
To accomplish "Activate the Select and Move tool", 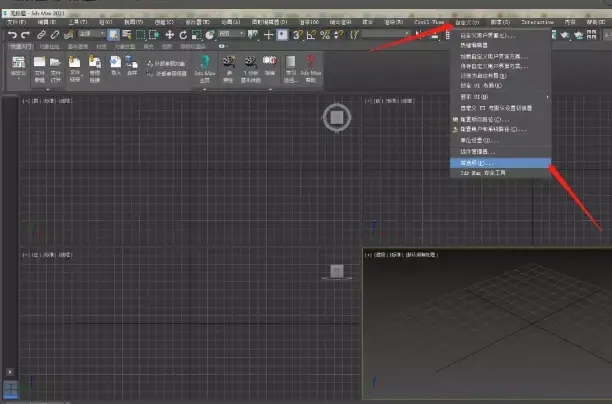I will [169, 34].
